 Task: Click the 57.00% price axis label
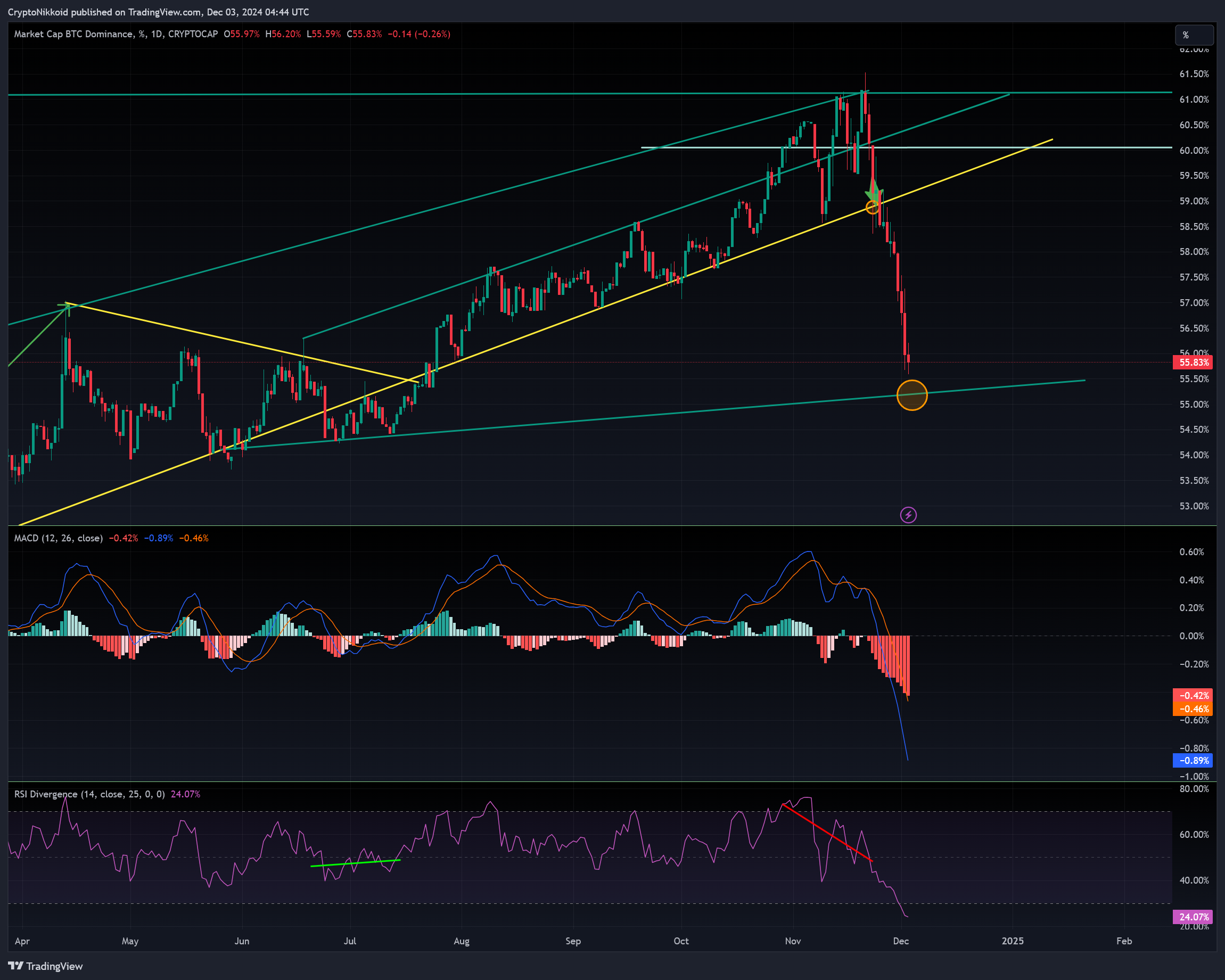point(1194,303)
